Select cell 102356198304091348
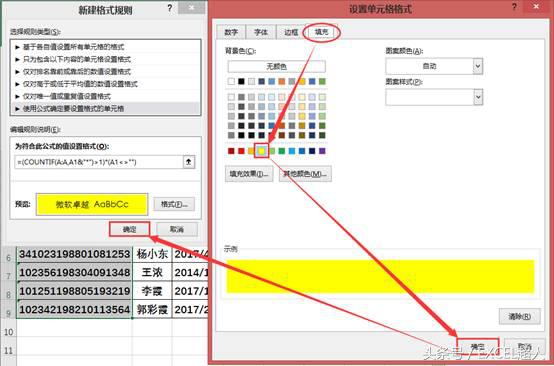The image size is (554, 366). (75, 272)
